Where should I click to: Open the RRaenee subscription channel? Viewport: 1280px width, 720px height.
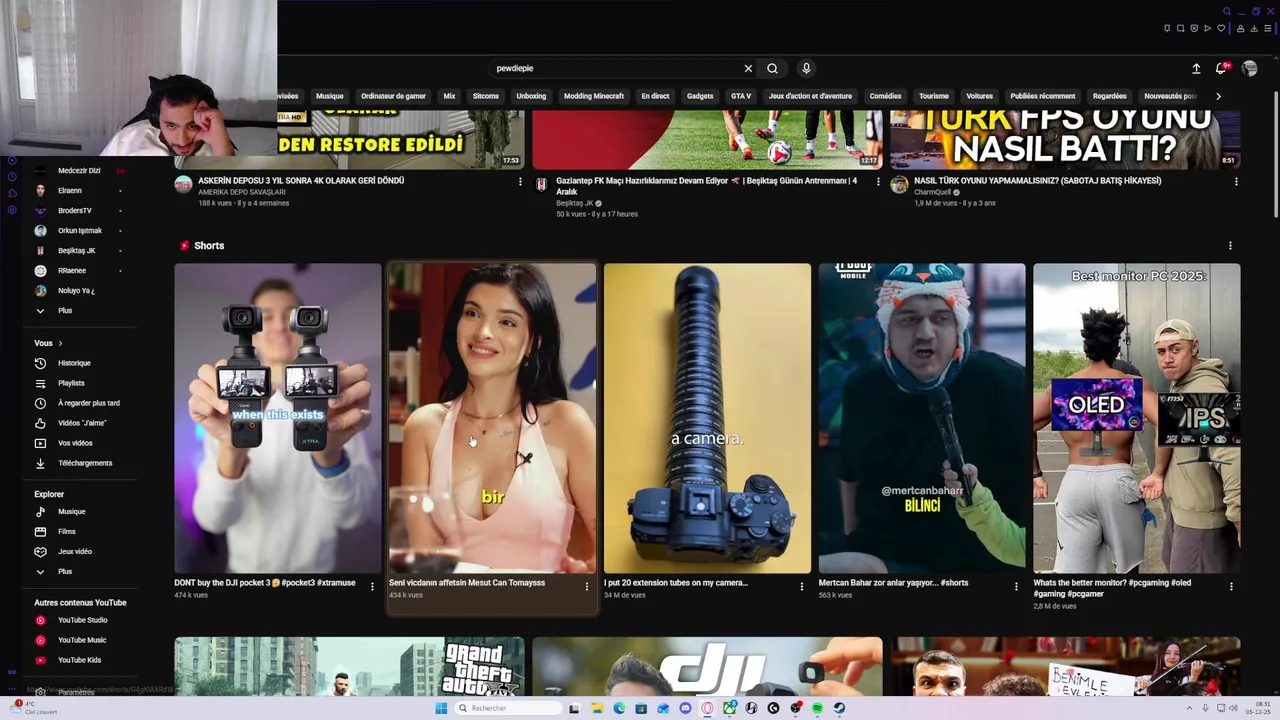point(72,271)
